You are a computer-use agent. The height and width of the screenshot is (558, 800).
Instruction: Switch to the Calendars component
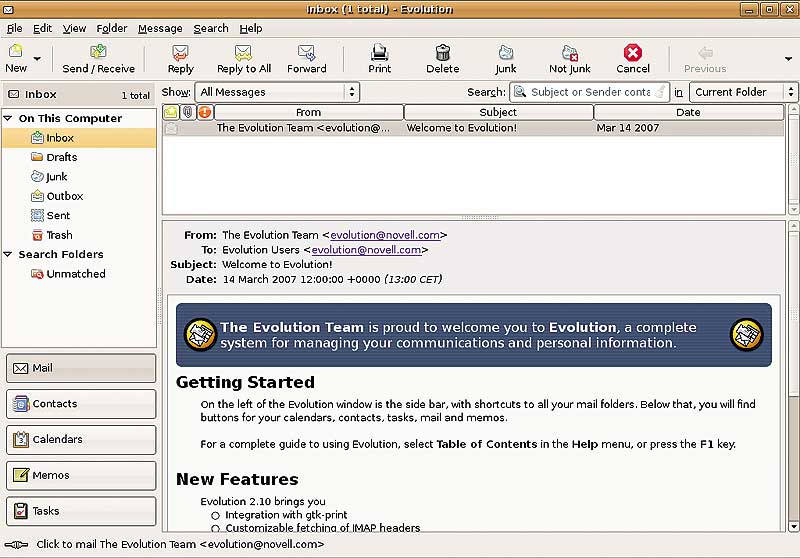pos(81,440)
